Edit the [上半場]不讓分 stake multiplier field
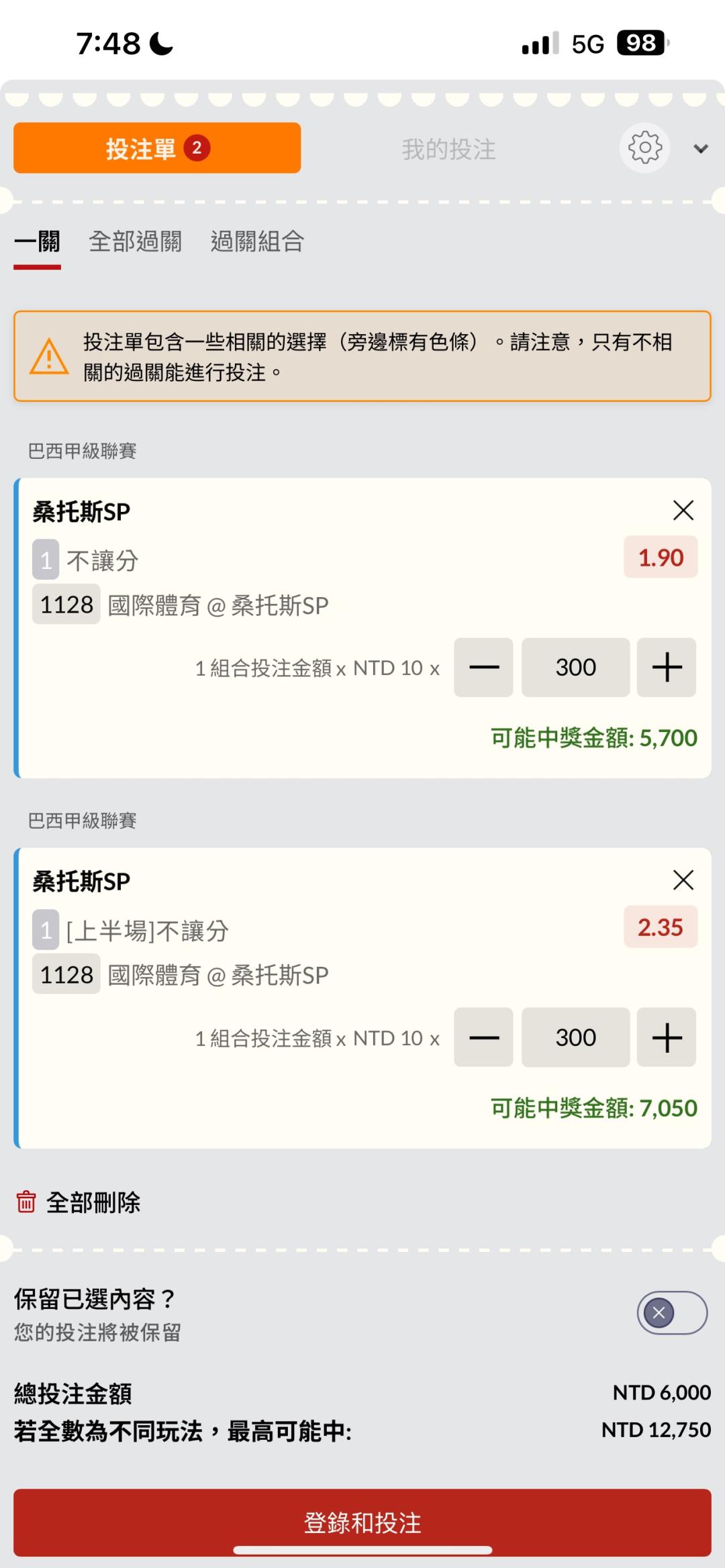Image resolution: width=725 pixels, height=1568 pixels. tap(575, 1037)
